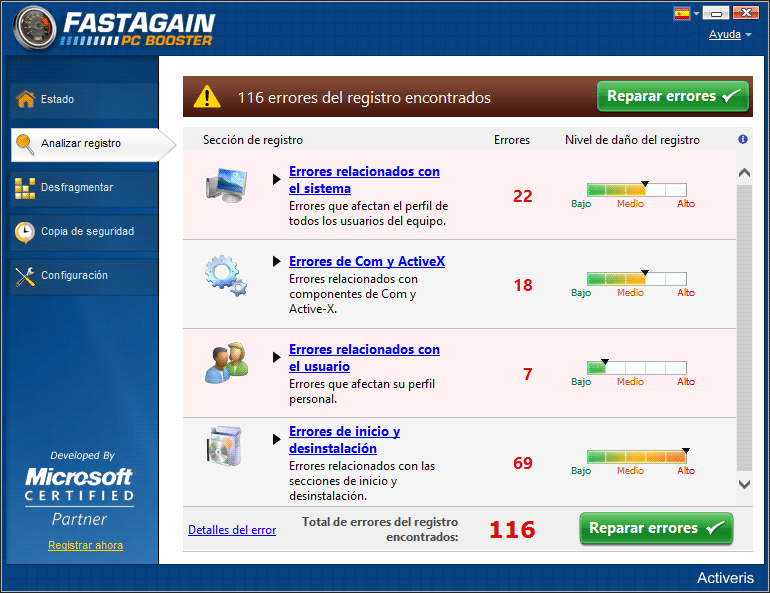Open the Ayuda menu
Image resolution: width=770 pixels, height=593 pixels.
(x=724, y=34)
